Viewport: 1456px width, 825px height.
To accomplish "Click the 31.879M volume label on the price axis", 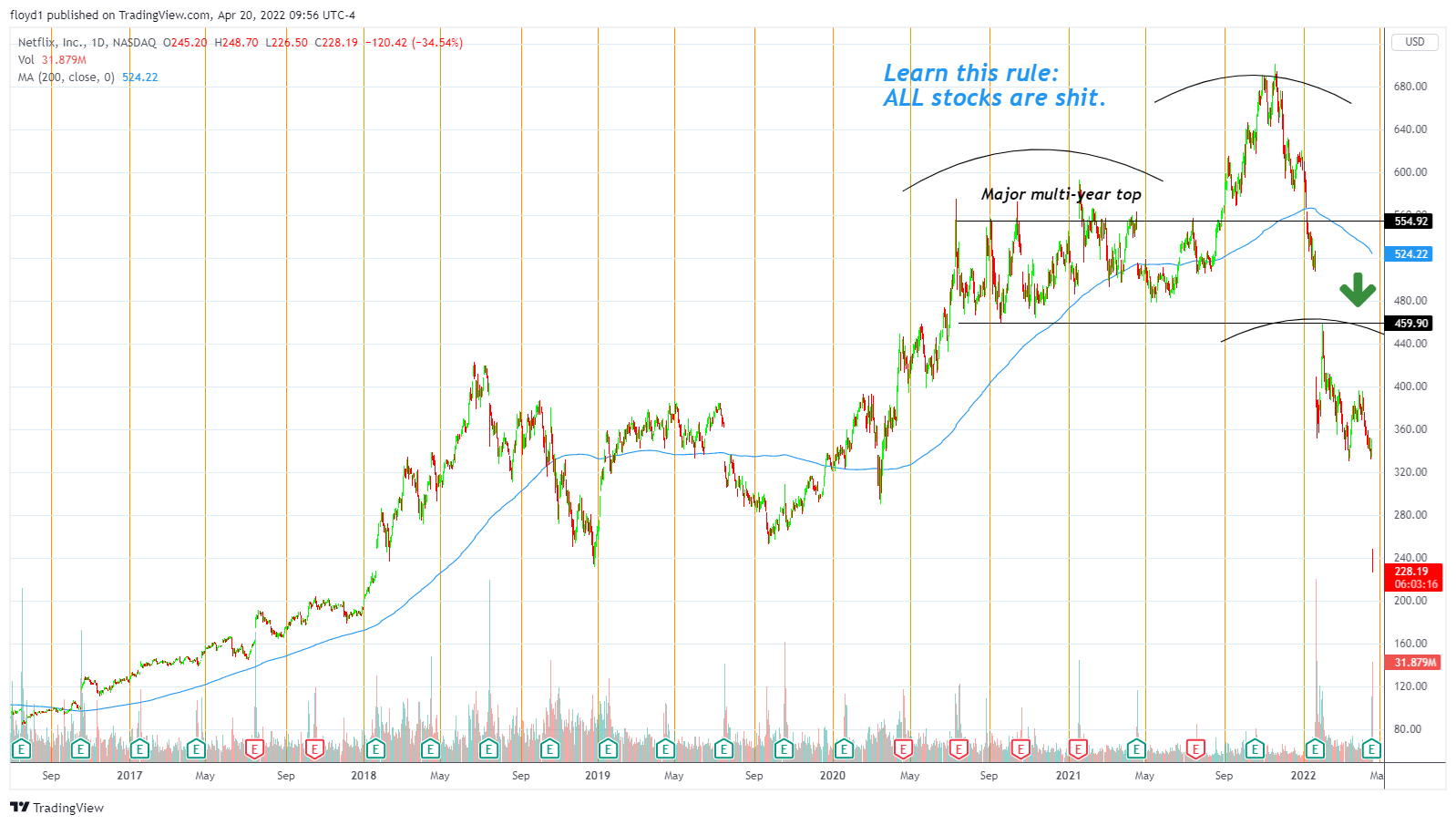I will point(1413,663).
